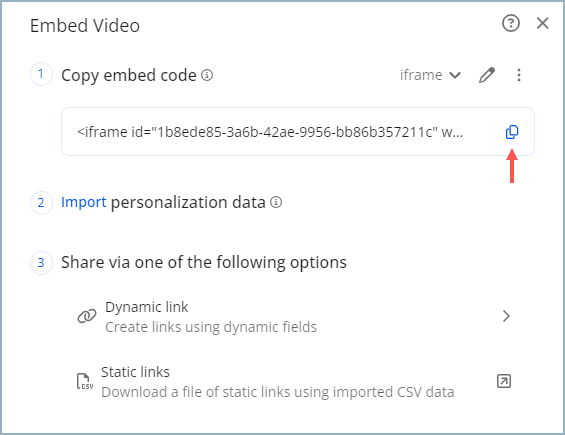This screenshot has width=565, height=435.
Task: Expand Dynamic link with the right chevron
Action: (x=506, y=316)
